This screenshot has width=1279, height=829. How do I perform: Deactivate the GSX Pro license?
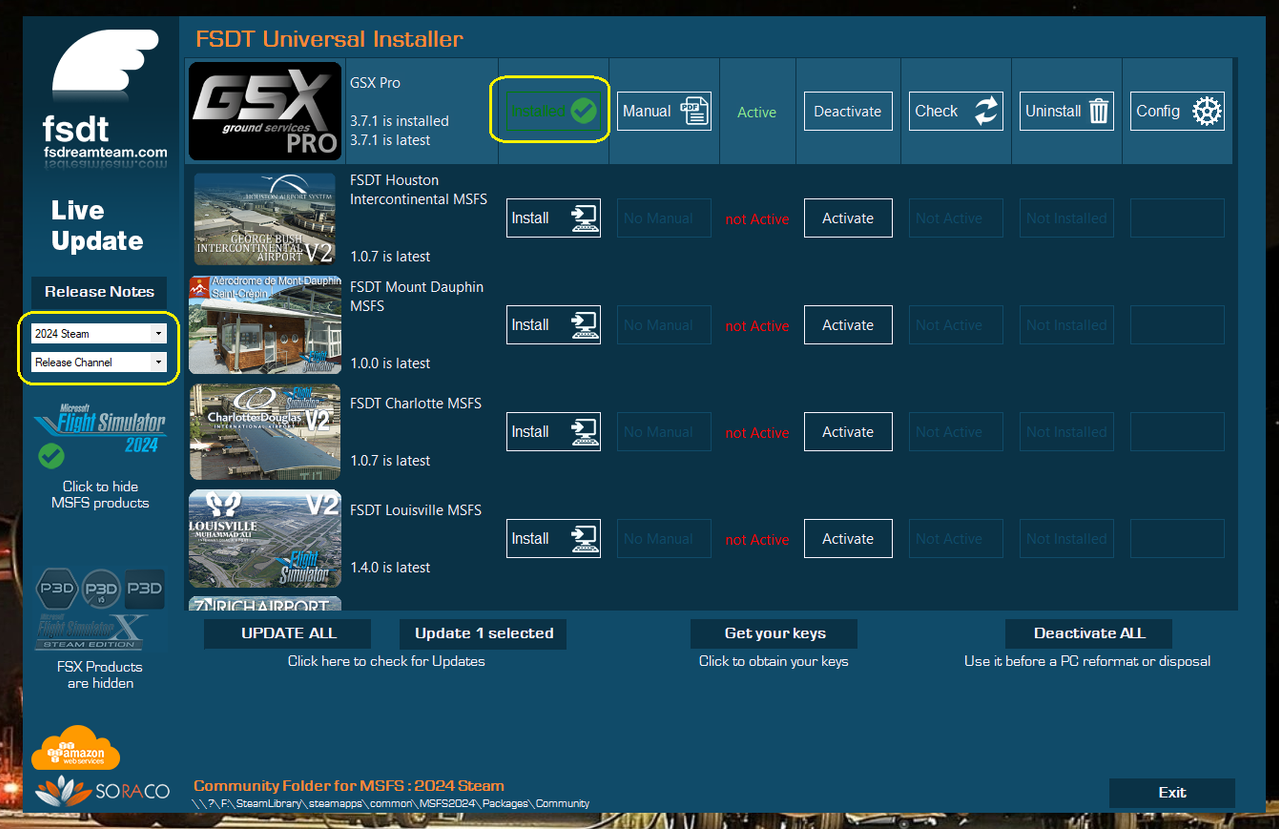click(x=848, y=111)
